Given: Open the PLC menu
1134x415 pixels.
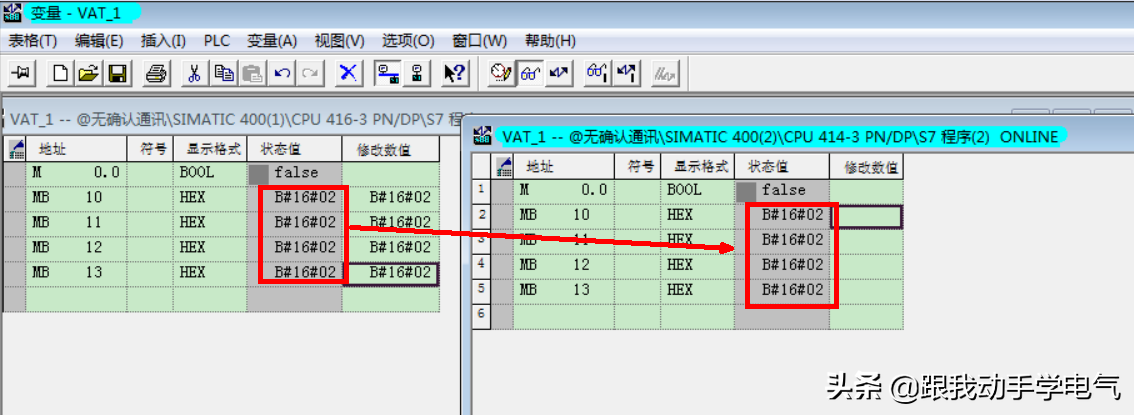Looking at the screenshot, I should point(217,41).
